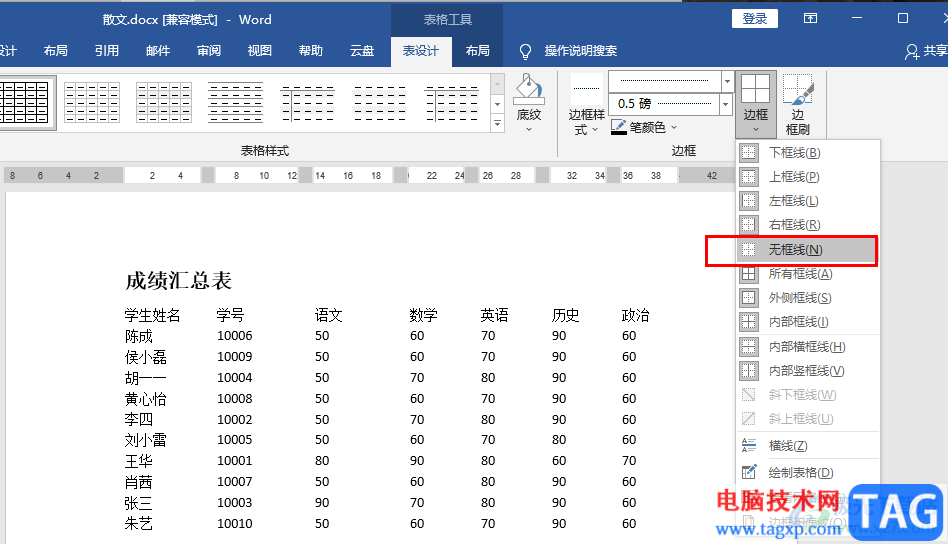
Task: Open the line style dropdown arrow
Action: tap(727, 80)
